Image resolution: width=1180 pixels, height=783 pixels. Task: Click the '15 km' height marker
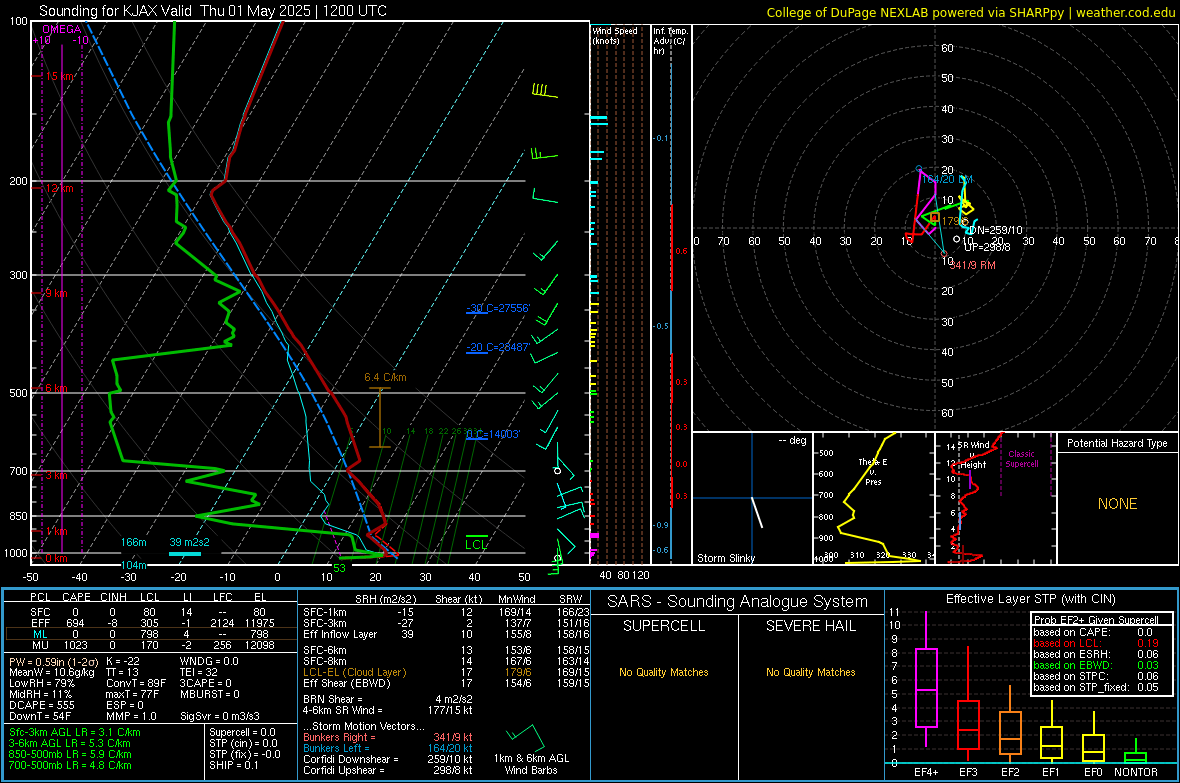tap(59, 76)
